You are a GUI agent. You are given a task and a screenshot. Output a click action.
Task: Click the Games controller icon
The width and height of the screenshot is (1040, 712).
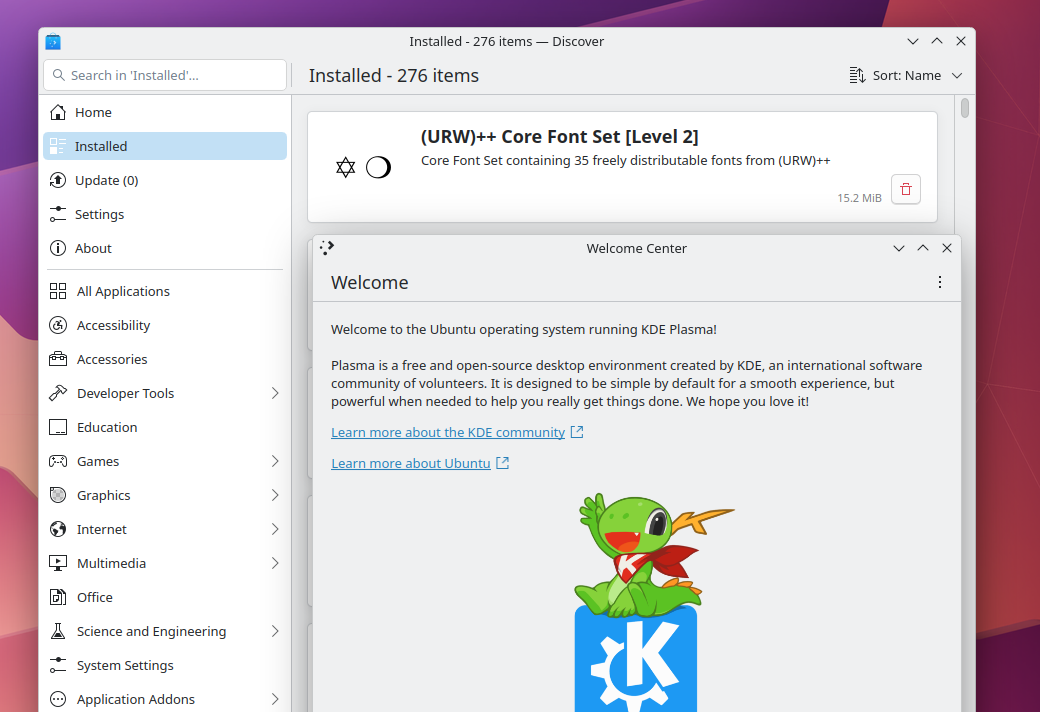(58, 461)
